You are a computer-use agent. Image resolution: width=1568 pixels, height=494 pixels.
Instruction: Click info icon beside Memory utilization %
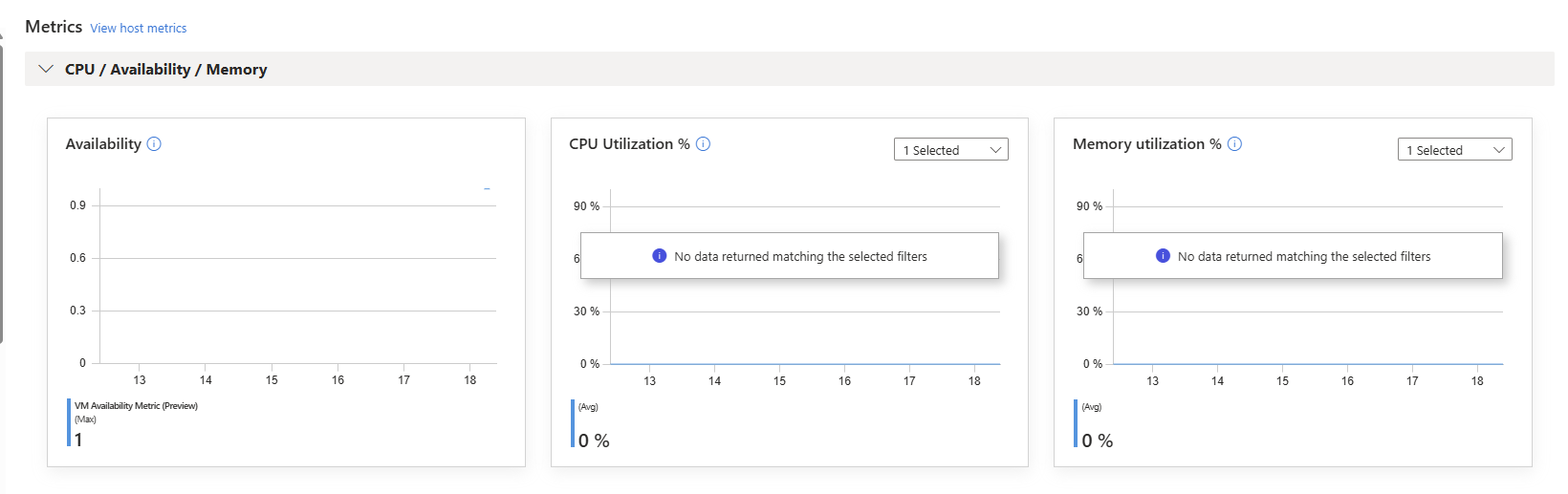pos(1234,144)
